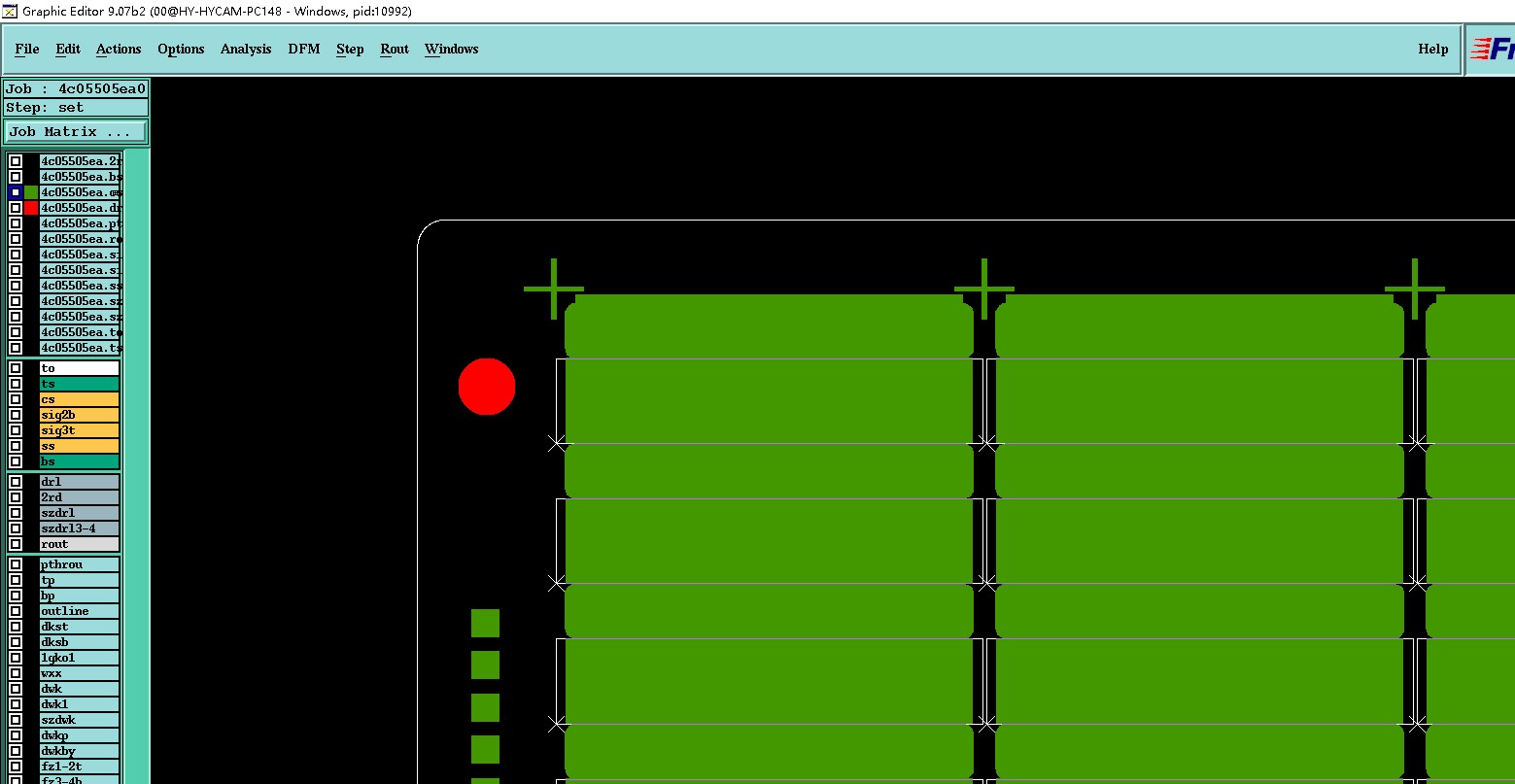Screen dimensions: 1515x784
Task: Click the Graphic Editor title bar icon
Action: coord(11,11)
